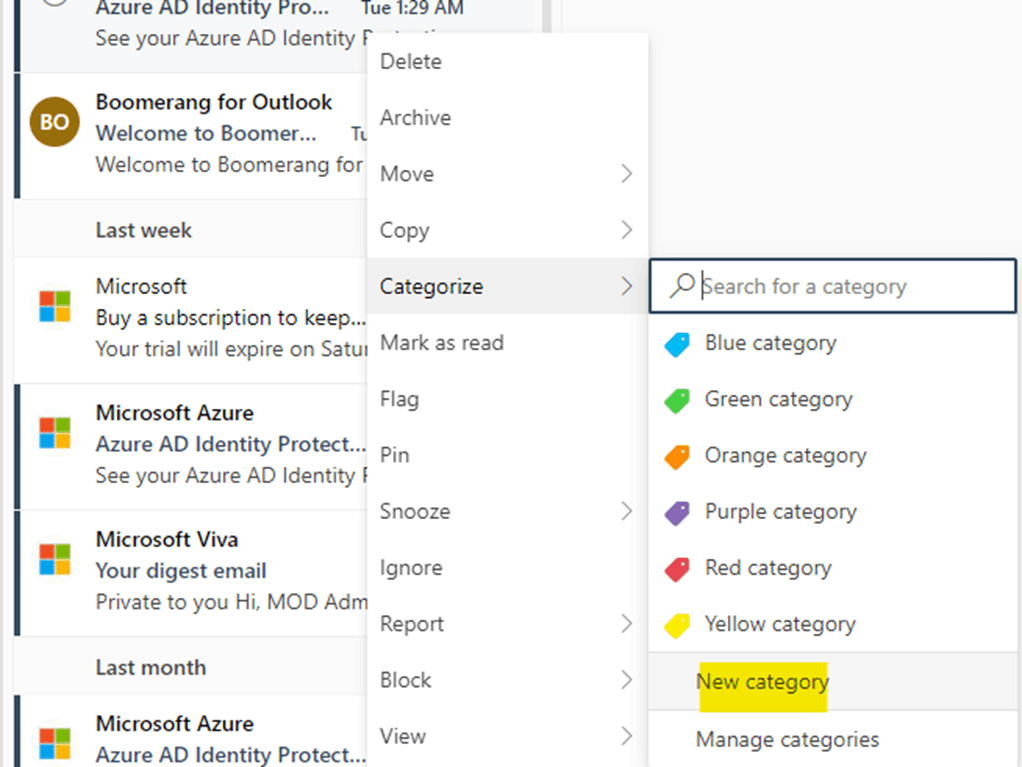Choose Archive from the context menu
The width and height of the screenshot is (1022, 767).
[507, 117]
